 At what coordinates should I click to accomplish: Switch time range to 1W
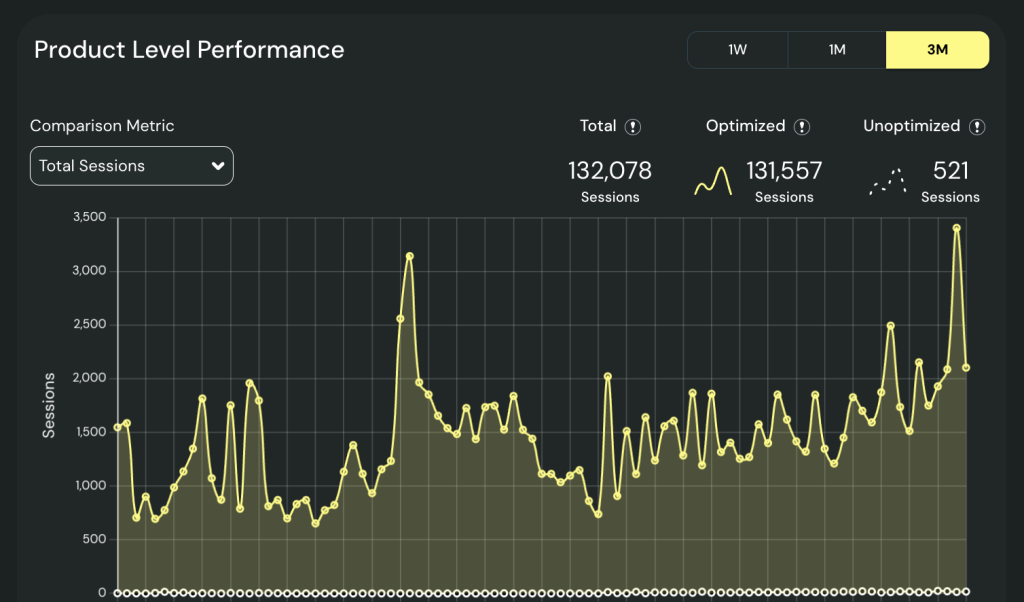pyautogui.click(x=738, y=50)
